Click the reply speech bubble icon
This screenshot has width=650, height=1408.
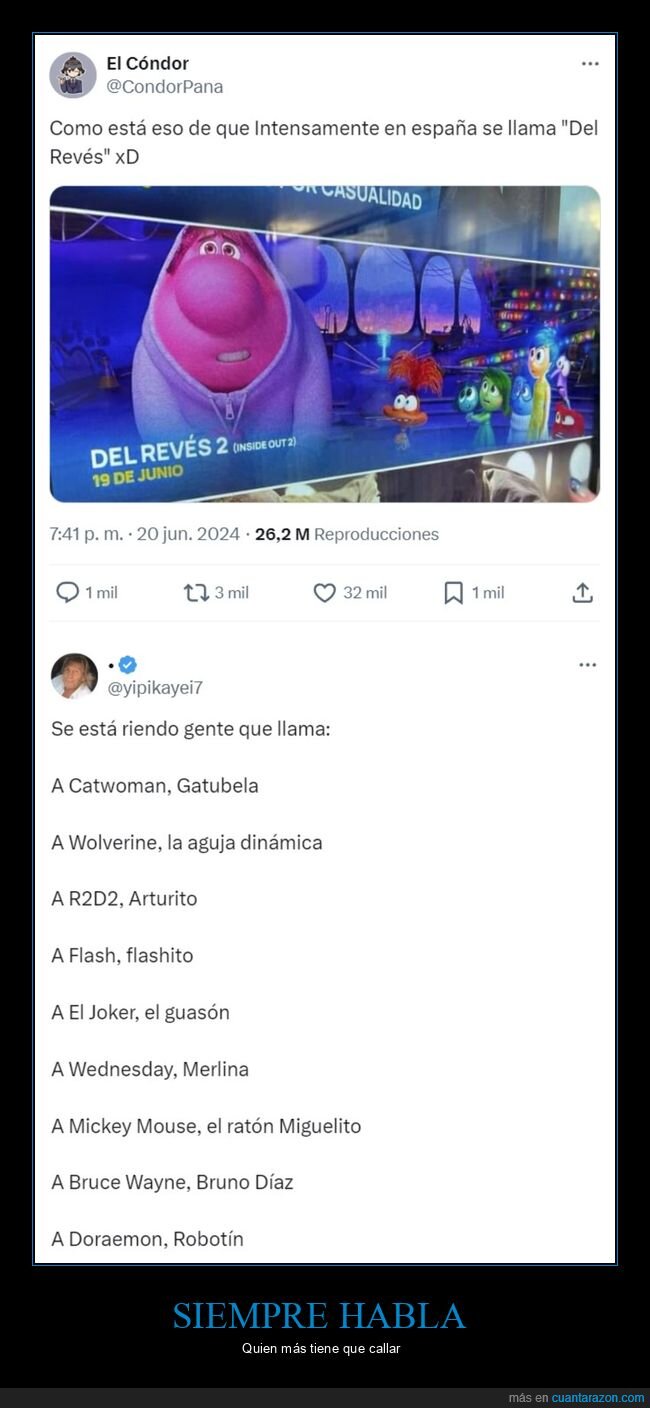point(67,593)
